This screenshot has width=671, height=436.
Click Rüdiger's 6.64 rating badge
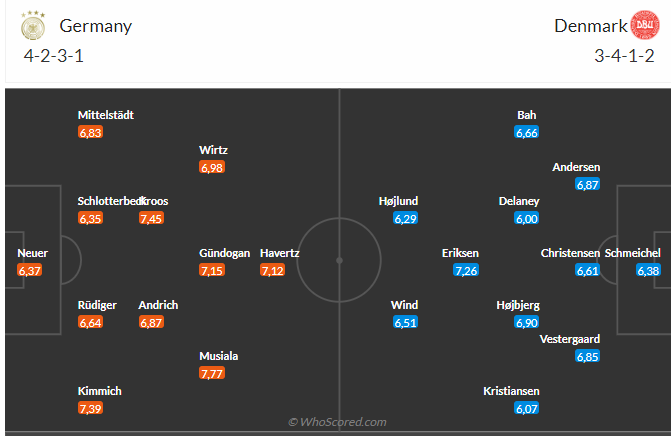pos(90,322)
